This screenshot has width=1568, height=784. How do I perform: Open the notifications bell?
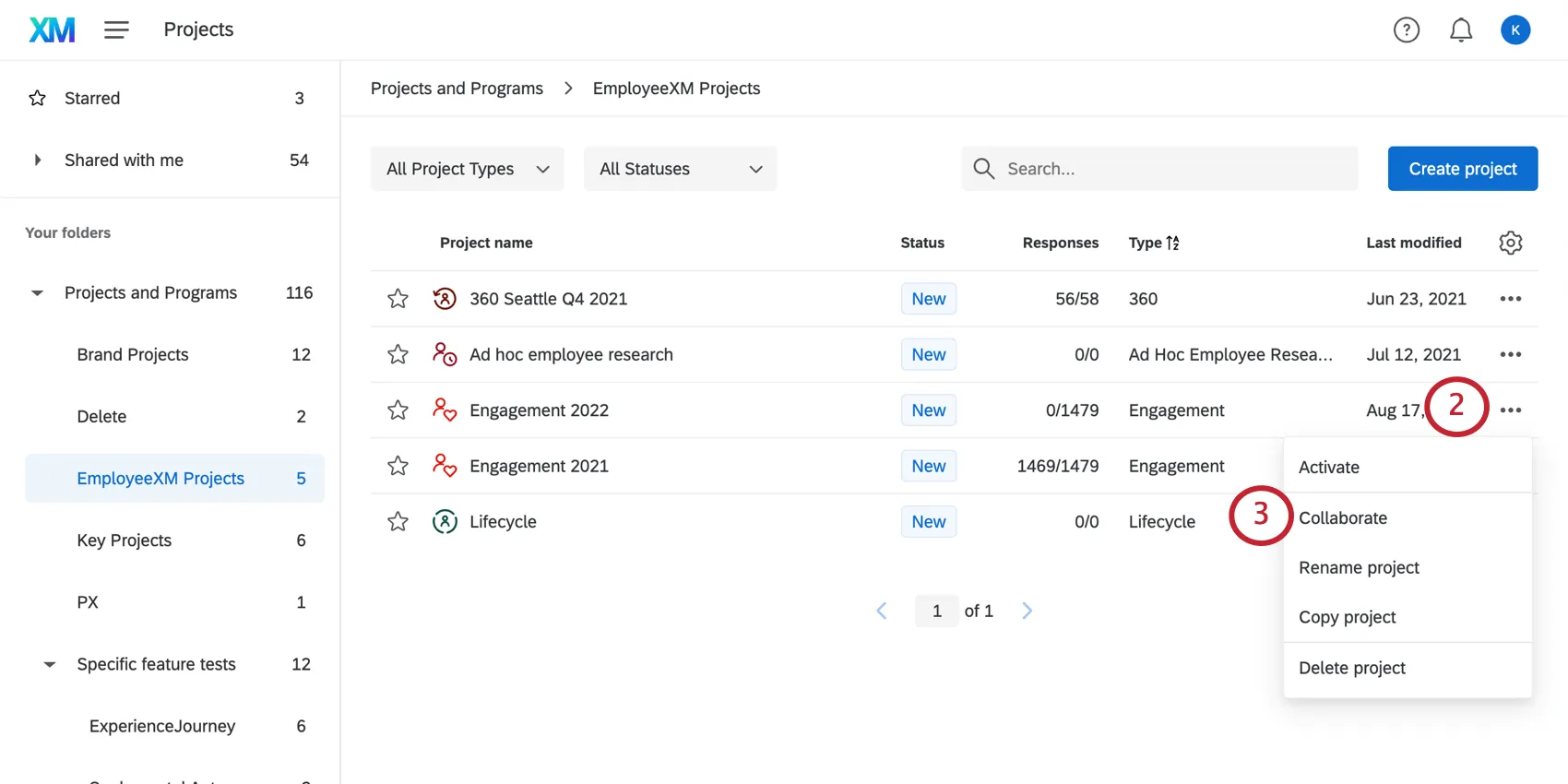tap(1460, 30)
